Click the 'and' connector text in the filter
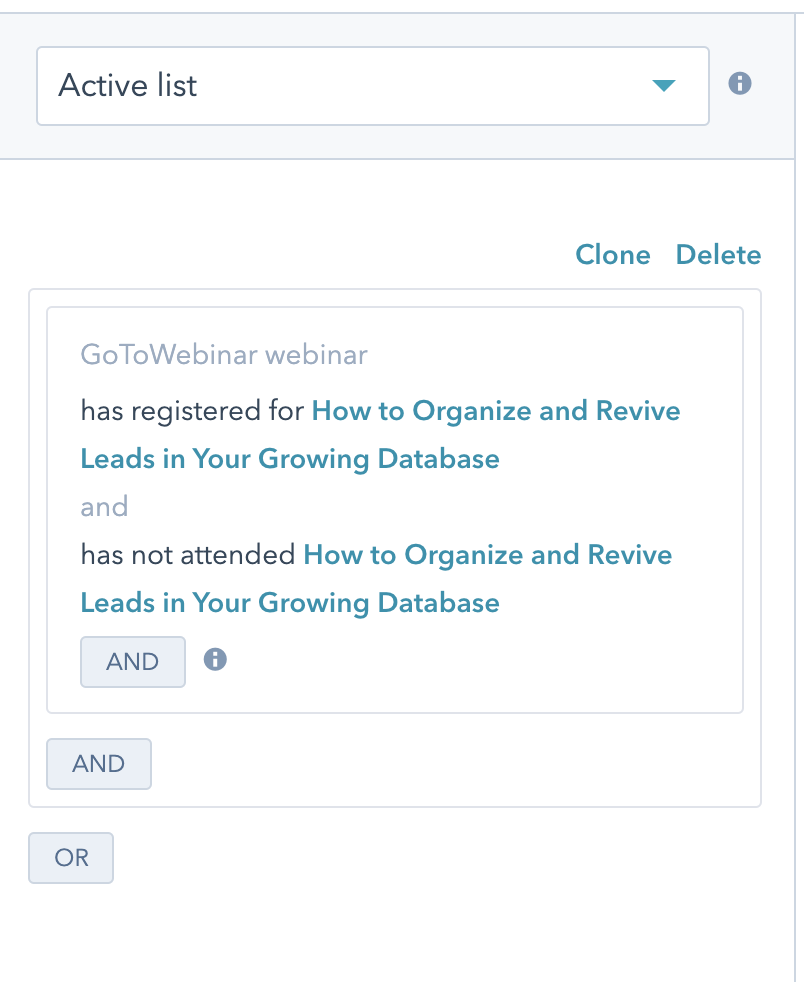804x982 pixels. tap(104, 507)
